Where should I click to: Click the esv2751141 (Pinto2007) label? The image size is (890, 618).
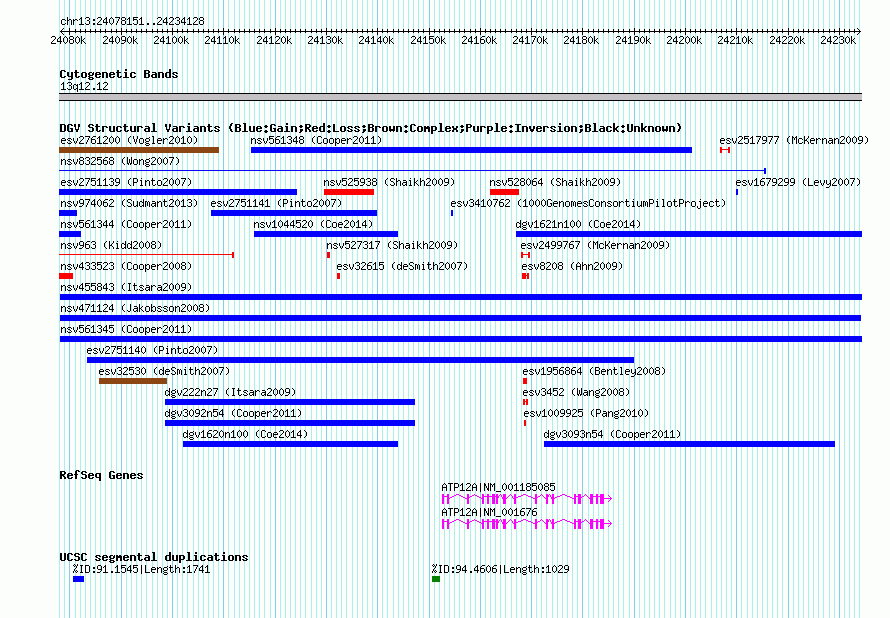click(x=276, y=203)
